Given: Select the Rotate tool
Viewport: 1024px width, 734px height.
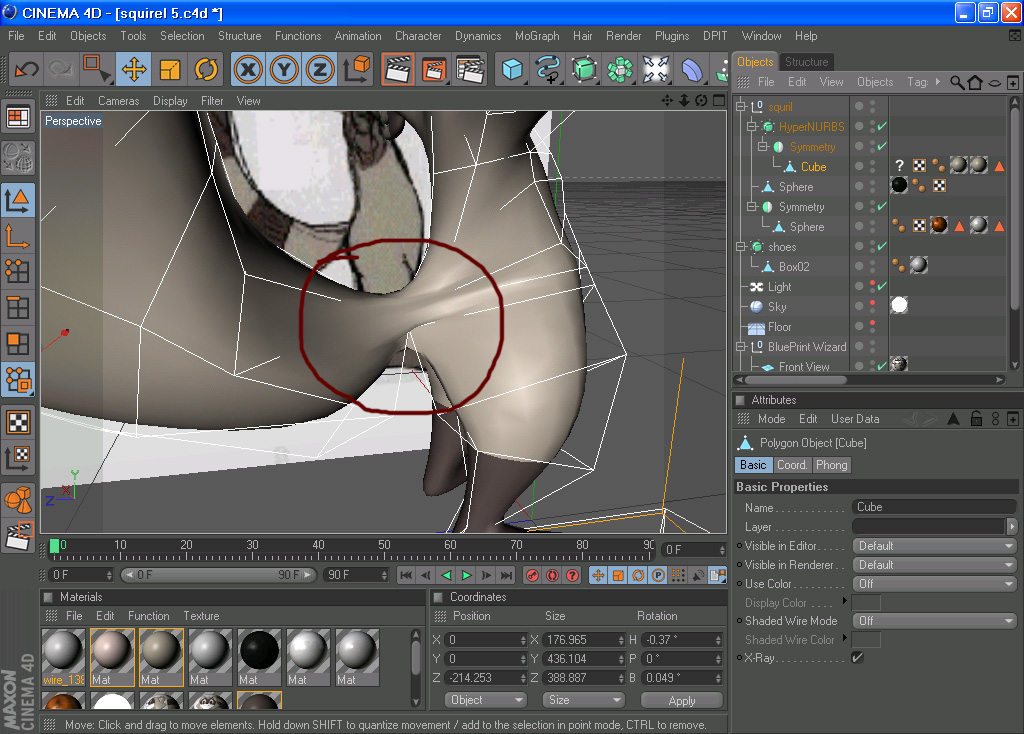Looking at the screenshot, I should pyautogui.click(x=206, y=69).
